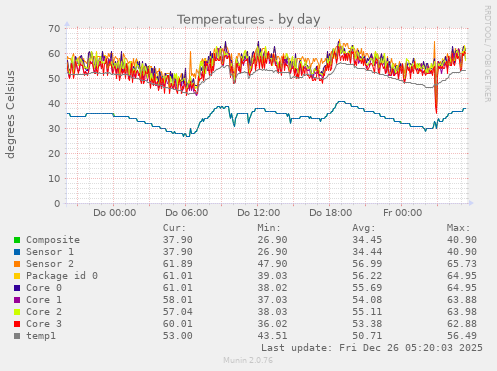The height and width of the screenshot is (371, 497).
Task: Click the Munin 2.0.76 footer text
Action: (x=248, y=360)
